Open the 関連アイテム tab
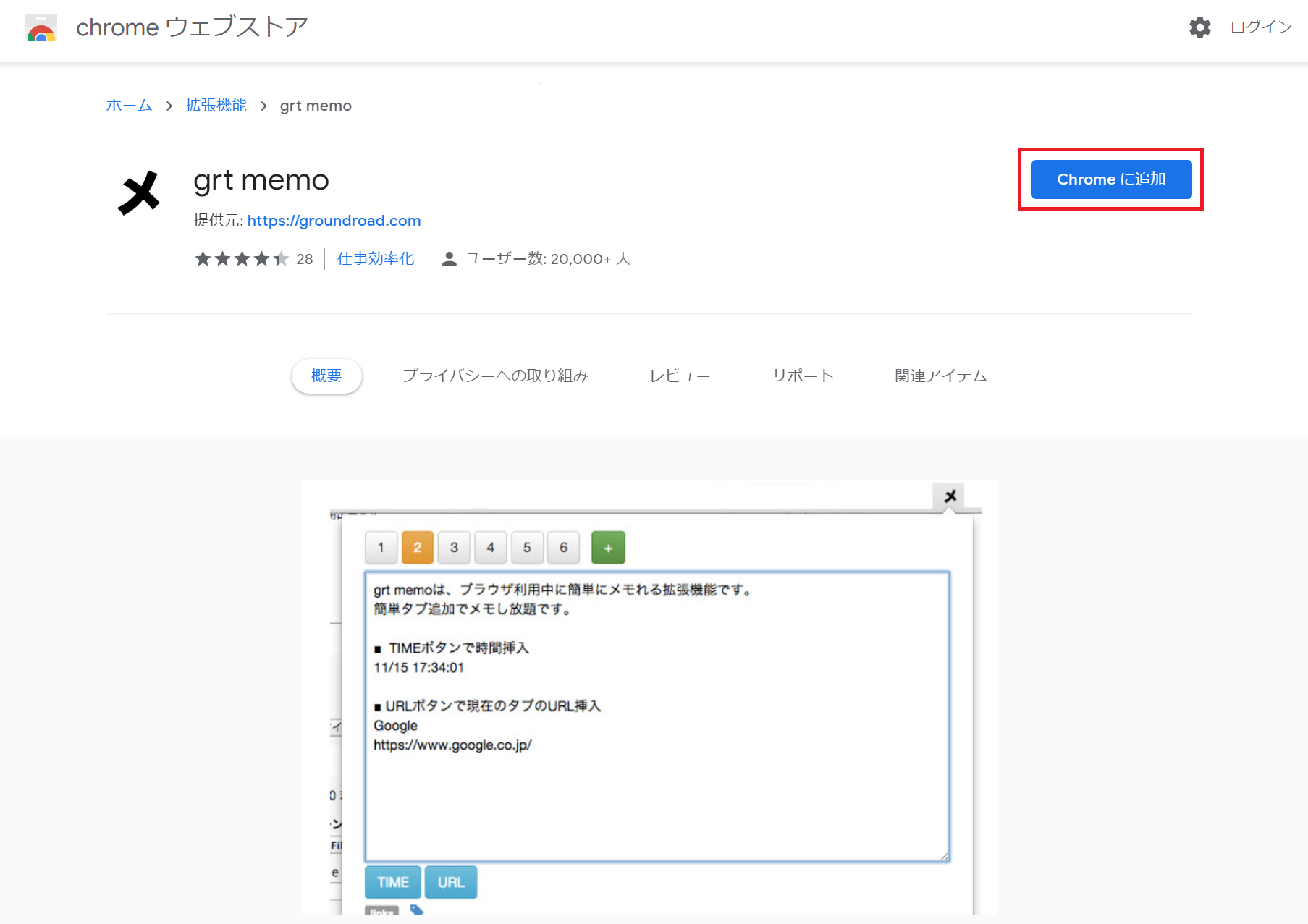This screenshot has width=1308, height=924. pos(941,376)
